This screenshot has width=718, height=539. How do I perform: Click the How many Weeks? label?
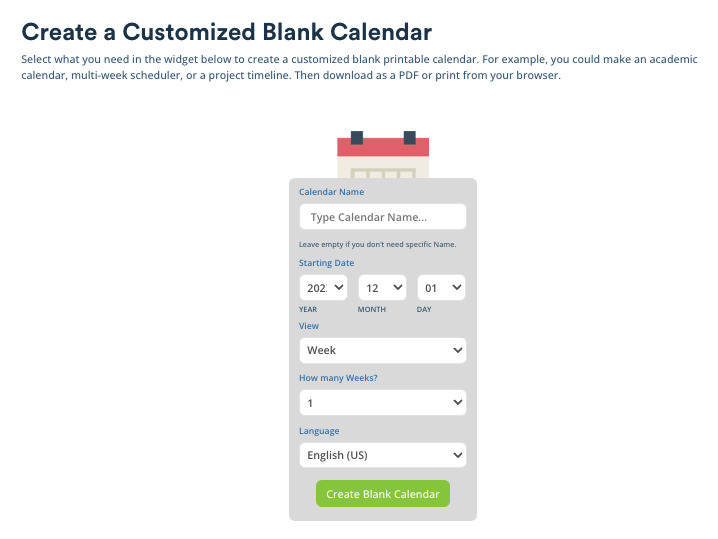(339, 378)
